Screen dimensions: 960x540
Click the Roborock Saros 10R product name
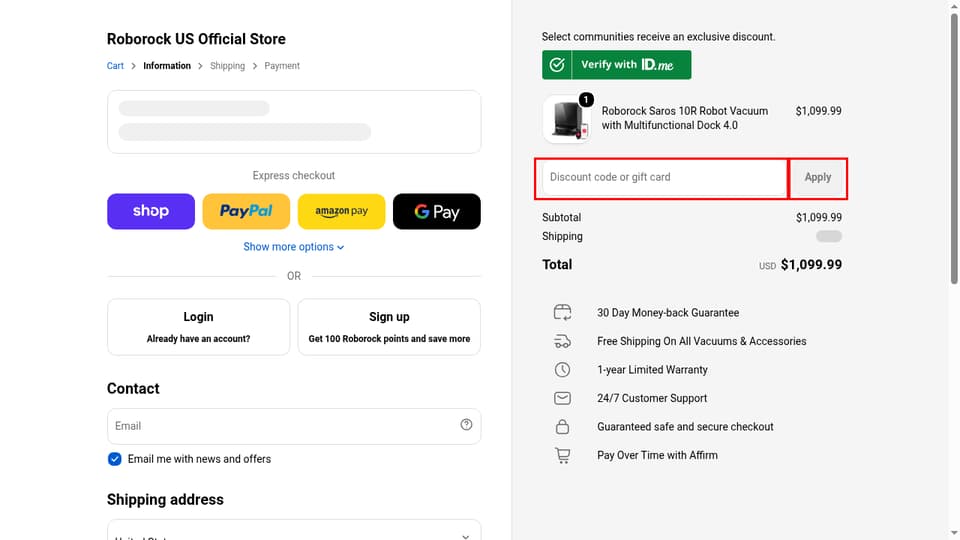[684, 118]
